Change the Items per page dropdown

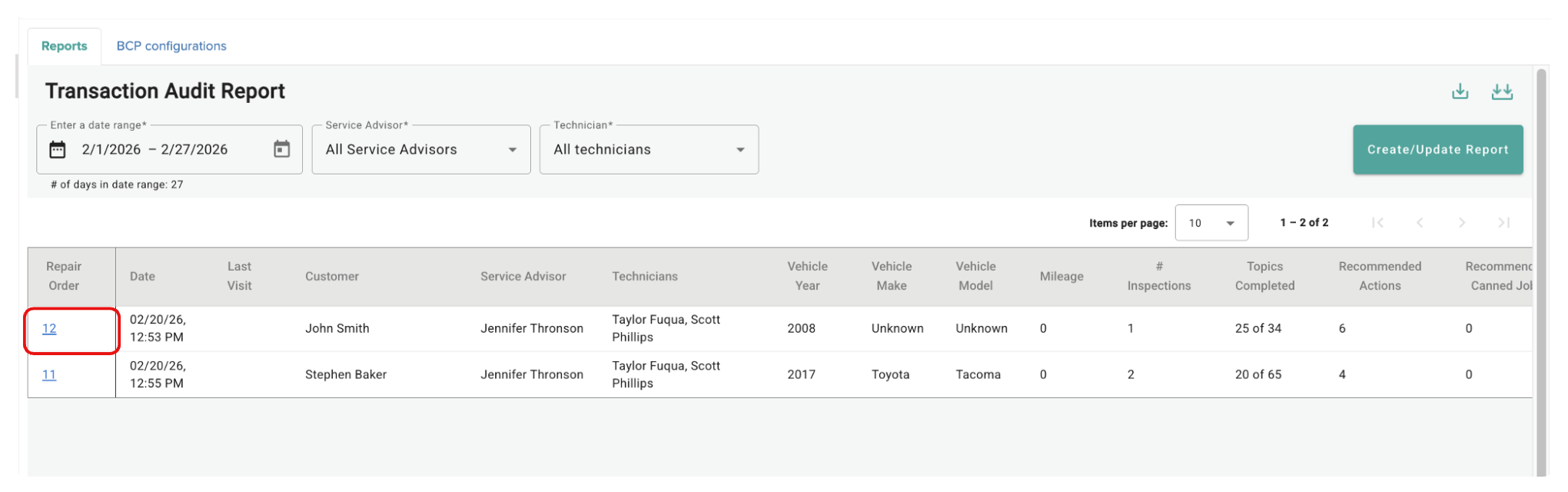click(x=1211, y=223)
